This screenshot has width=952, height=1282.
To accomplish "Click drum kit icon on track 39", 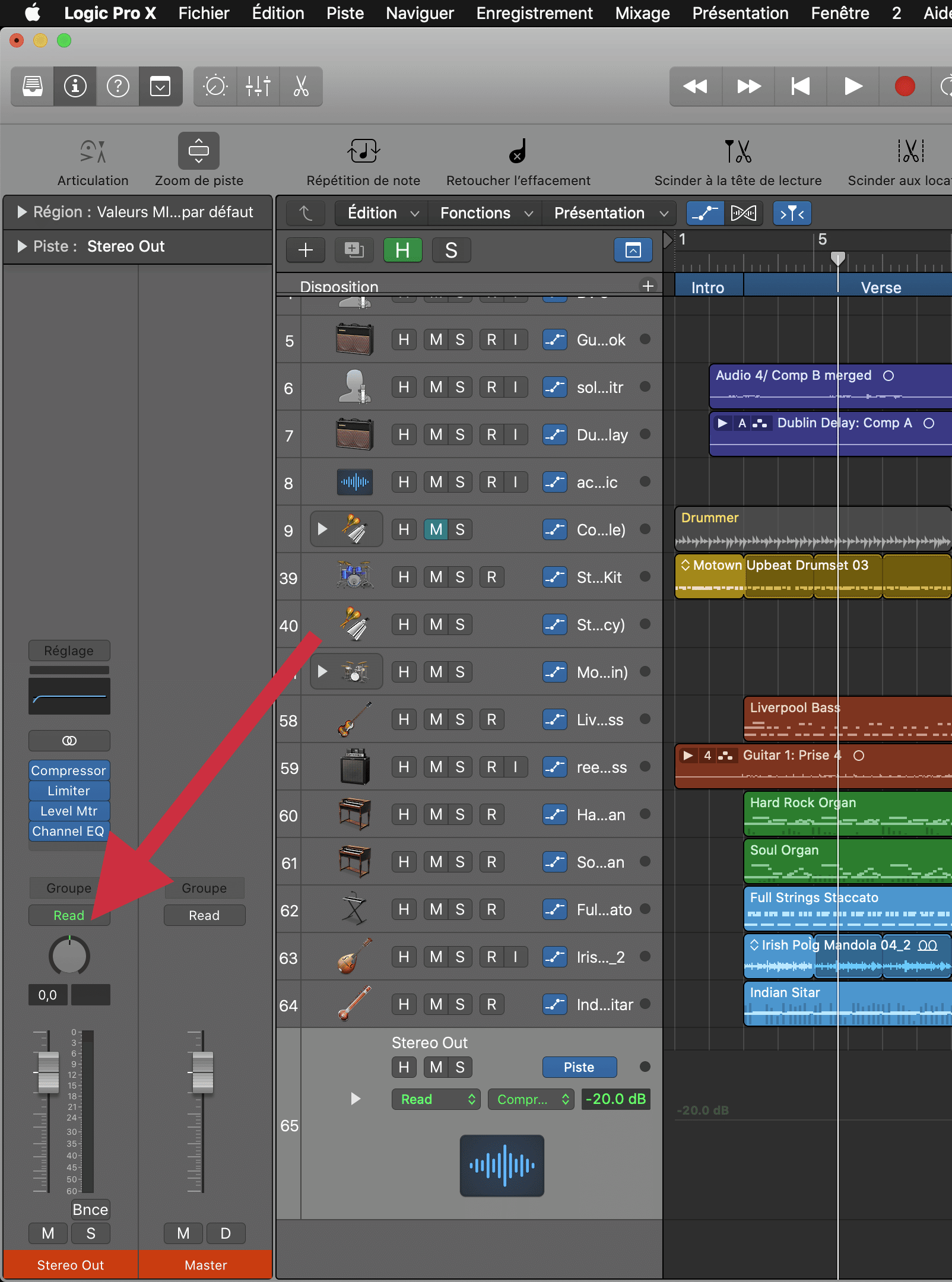I will pos(354,575).
